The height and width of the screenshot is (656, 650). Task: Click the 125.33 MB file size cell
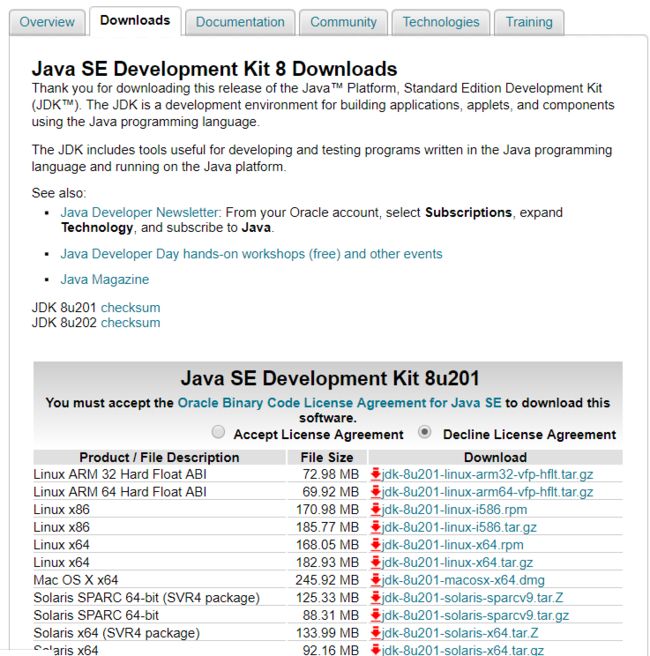328,598
